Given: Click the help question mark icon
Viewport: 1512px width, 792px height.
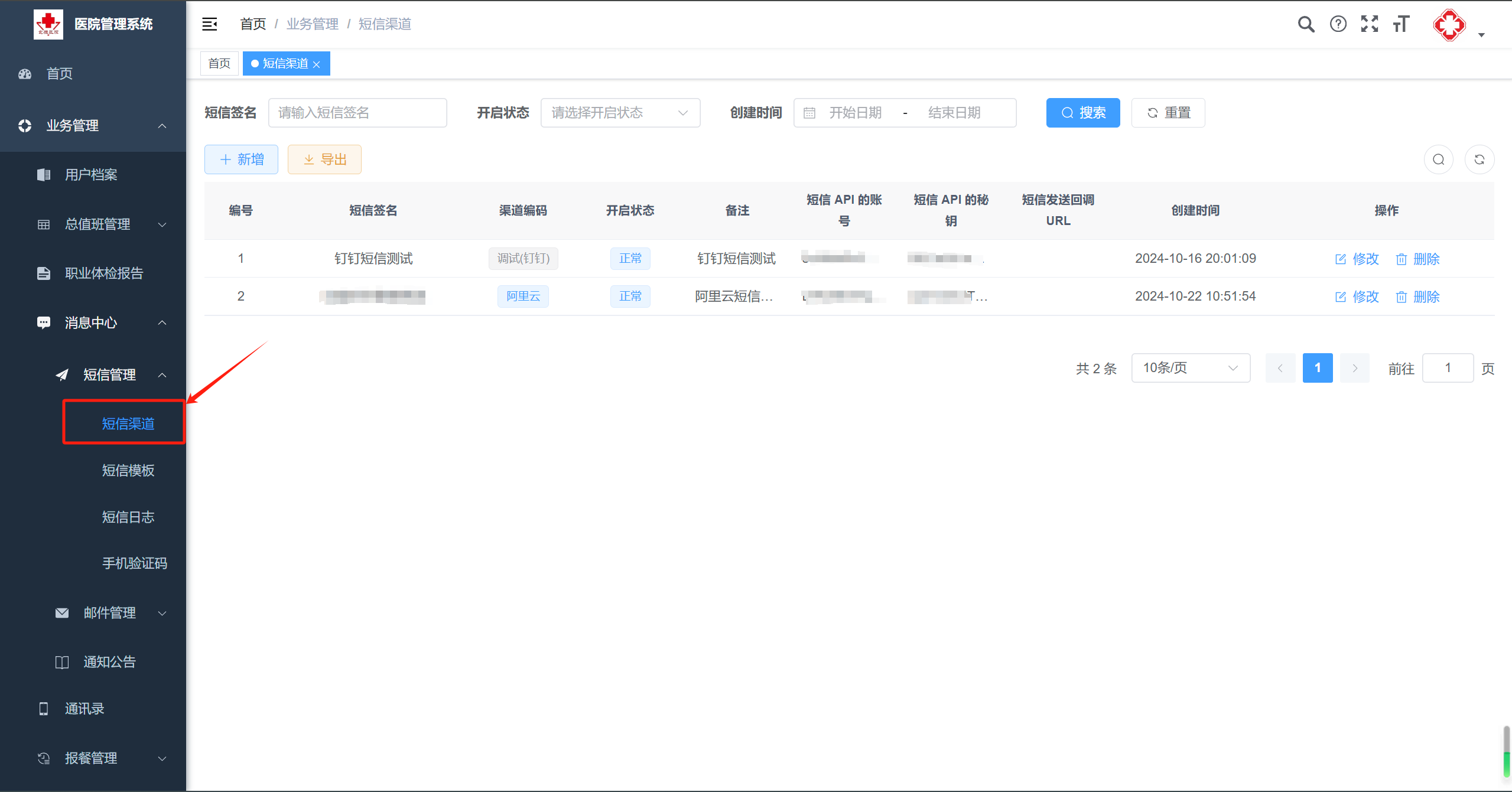Looking at the screenshot, I should click(x=1338, y=24).
